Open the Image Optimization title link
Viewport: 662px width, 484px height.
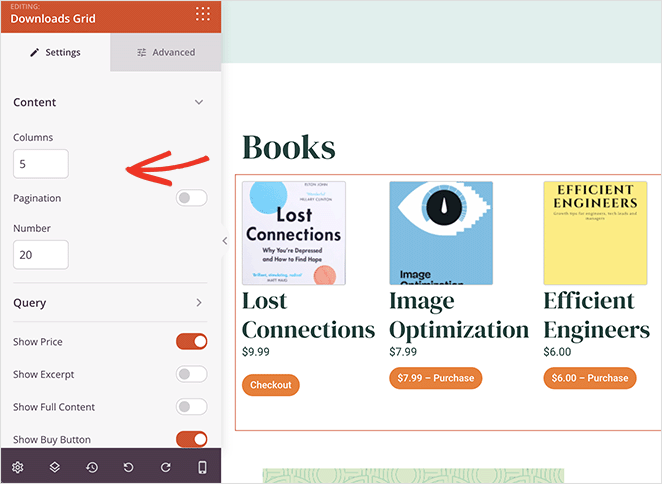(459, 316)
